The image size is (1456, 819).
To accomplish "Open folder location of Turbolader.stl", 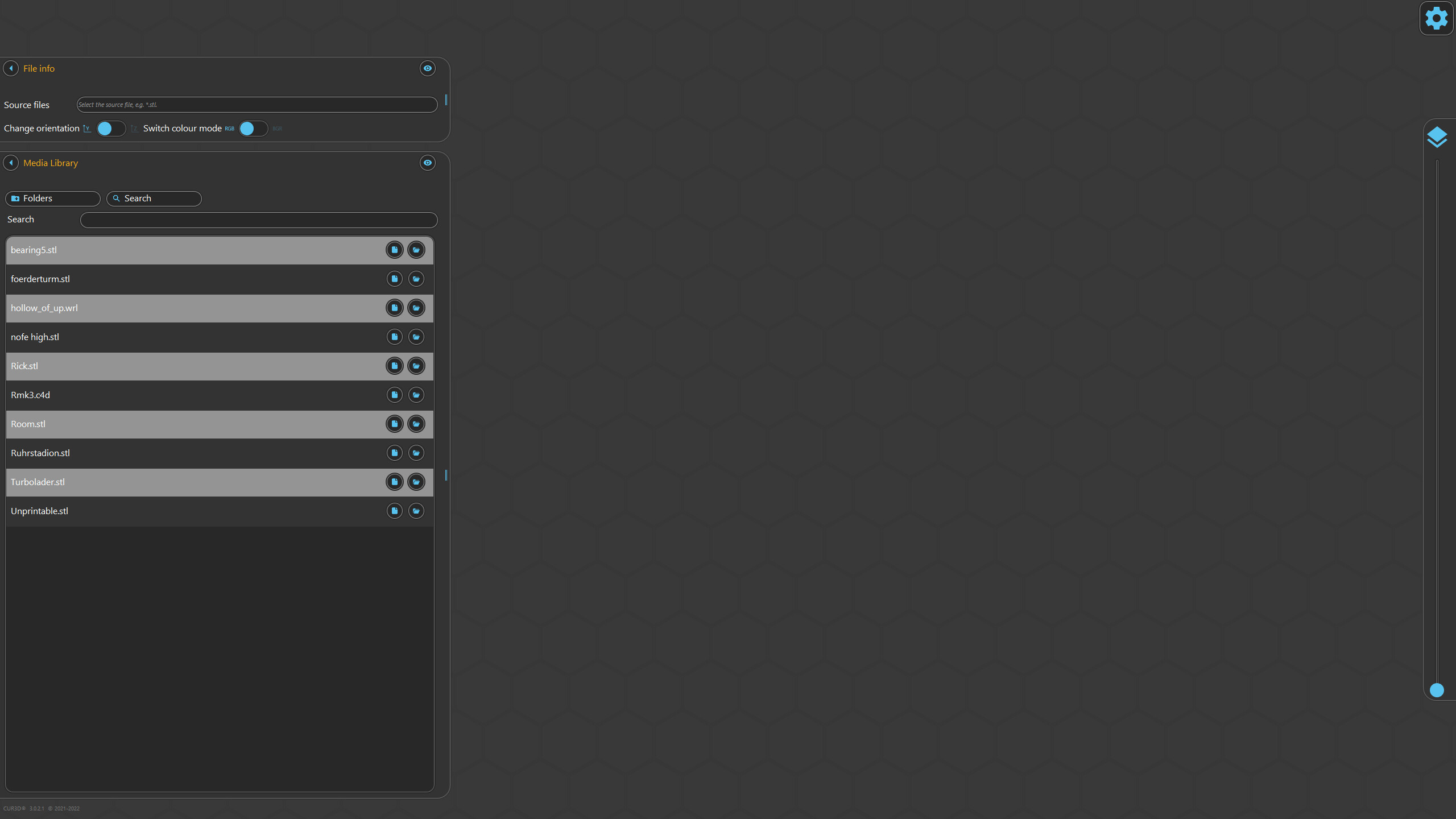I will (416, 482).
